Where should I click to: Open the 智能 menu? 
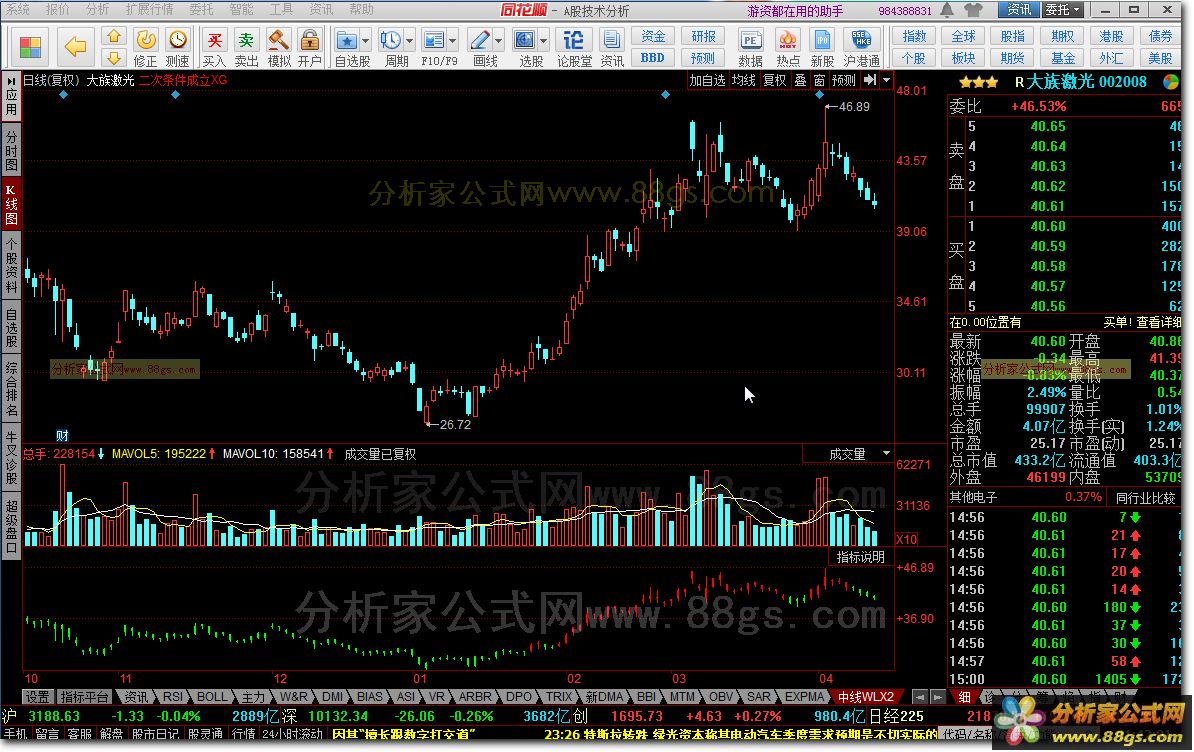241,9
